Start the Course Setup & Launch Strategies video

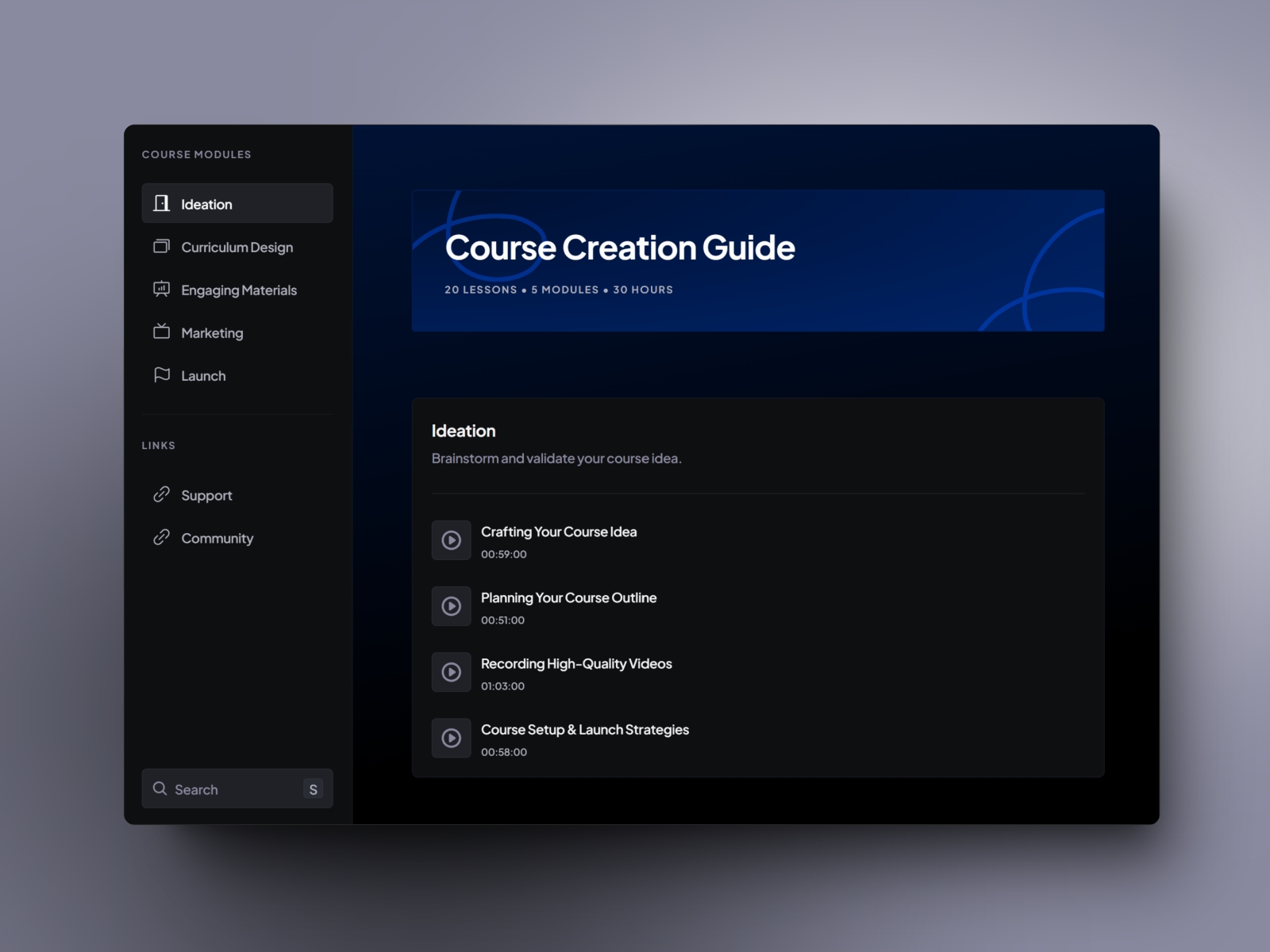(x=451, y=738)
